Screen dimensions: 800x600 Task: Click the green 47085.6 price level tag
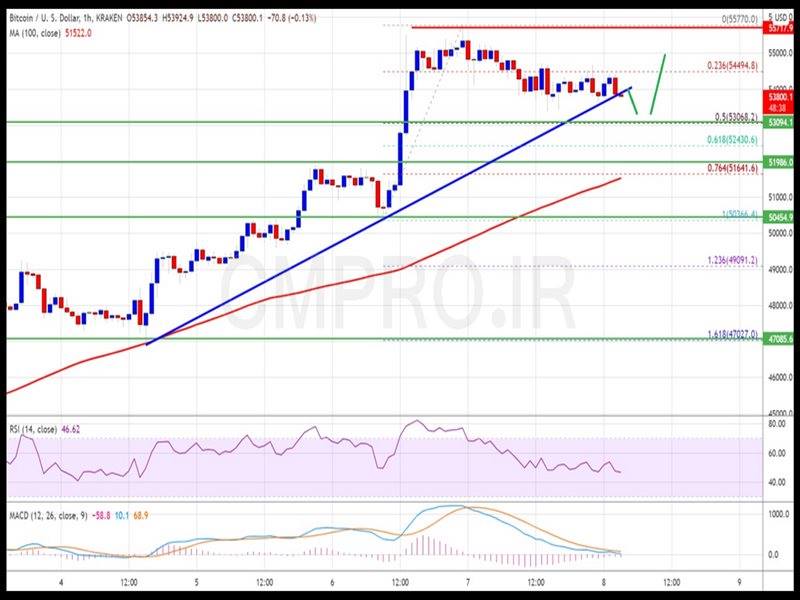[781, 339]
